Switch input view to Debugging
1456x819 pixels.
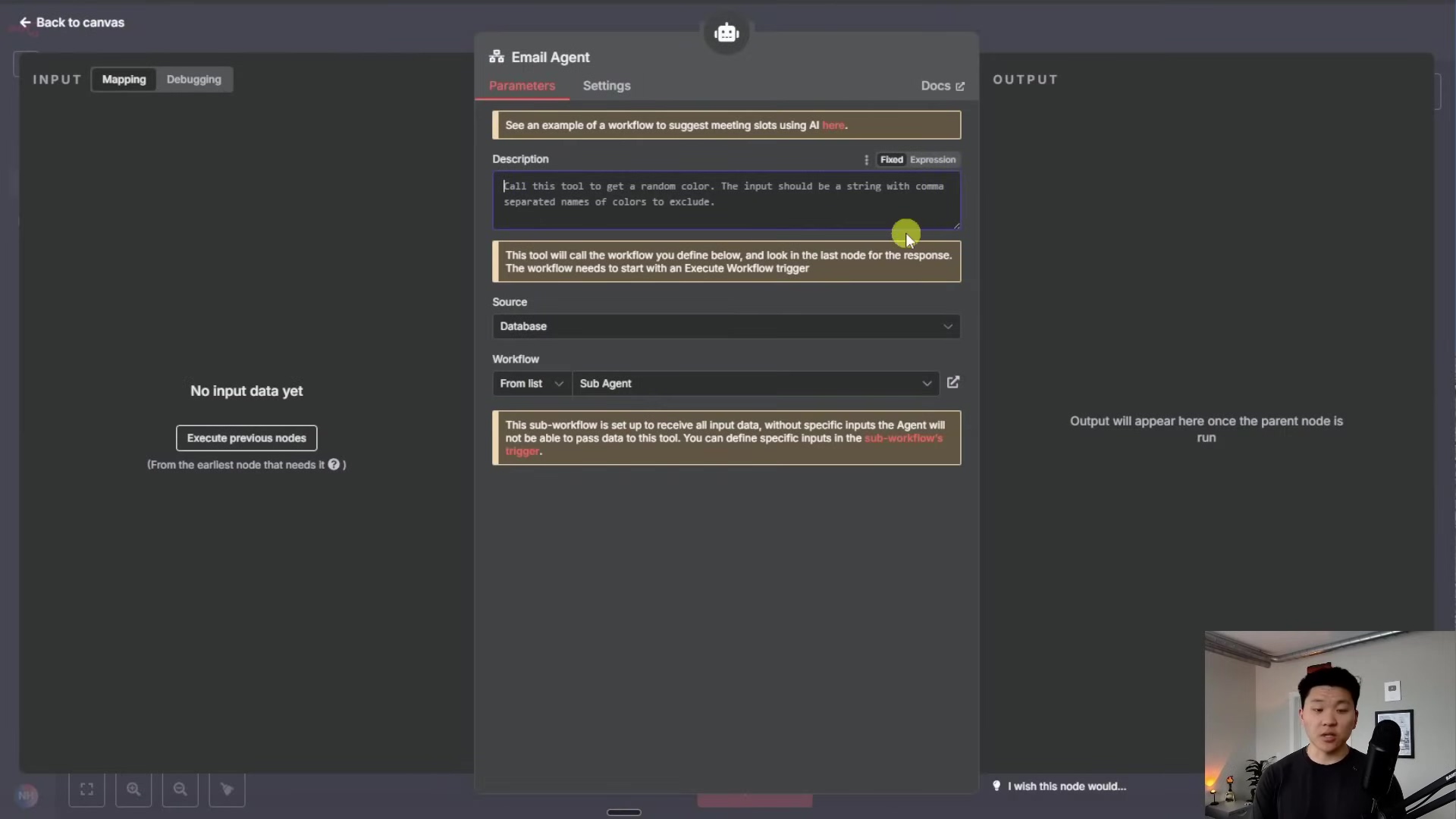click(x=193, y=80)
